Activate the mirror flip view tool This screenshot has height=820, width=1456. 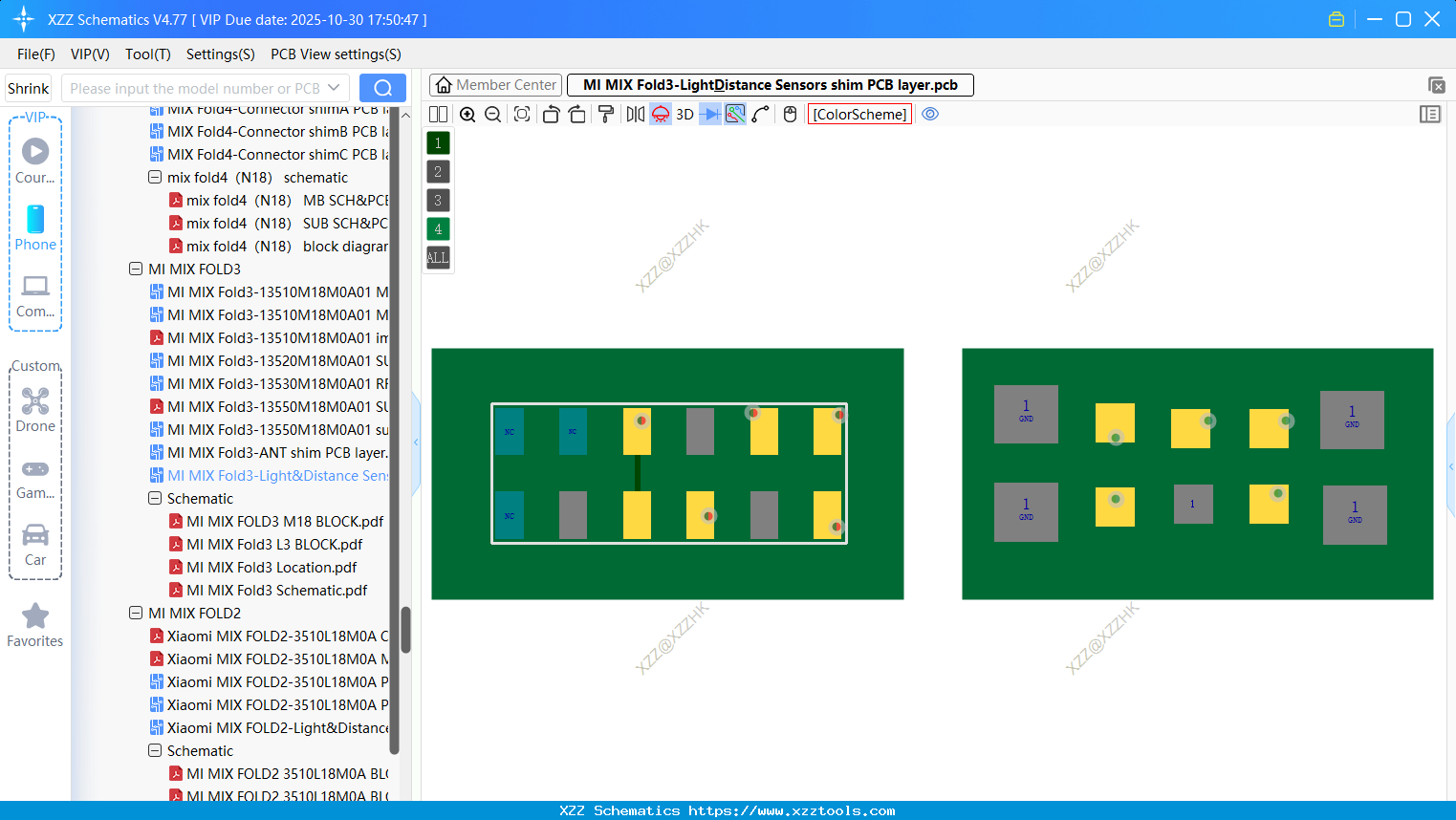point(633,114)
